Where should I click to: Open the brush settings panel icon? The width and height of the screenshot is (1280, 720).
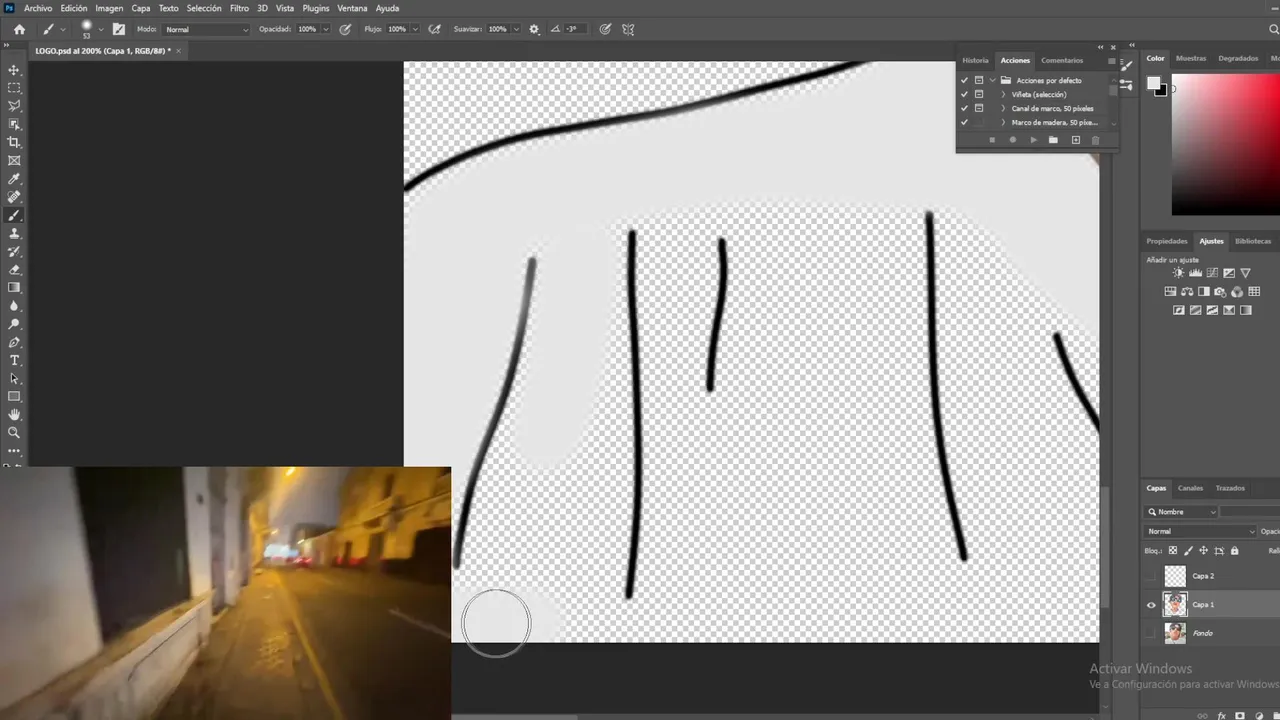(x=119, y=29)
